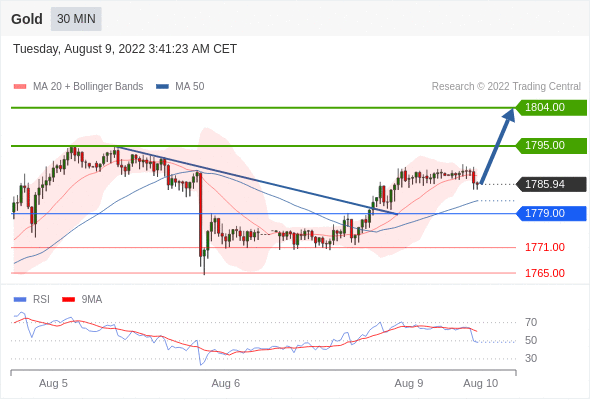
Task: Click the Aug 10 time axis label
Action: 481,383
